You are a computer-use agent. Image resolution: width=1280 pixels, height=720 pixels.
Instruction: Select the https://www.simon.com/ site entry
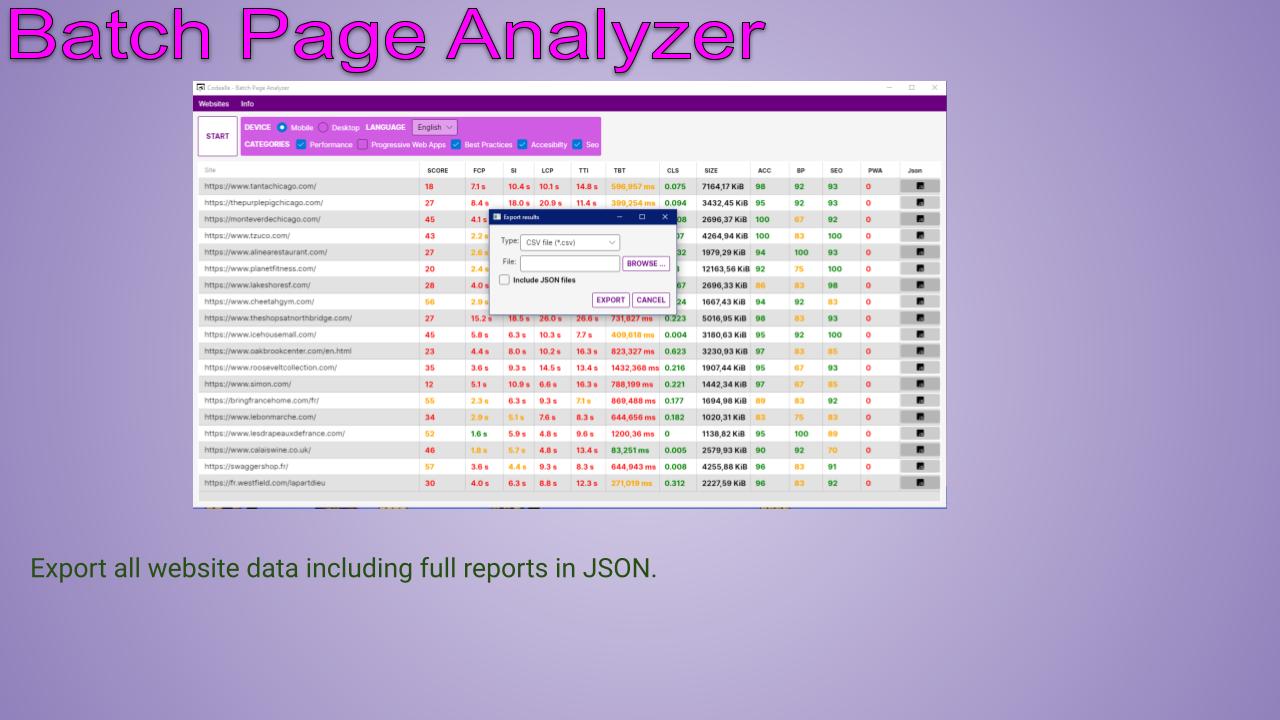(x=248, y=384)
